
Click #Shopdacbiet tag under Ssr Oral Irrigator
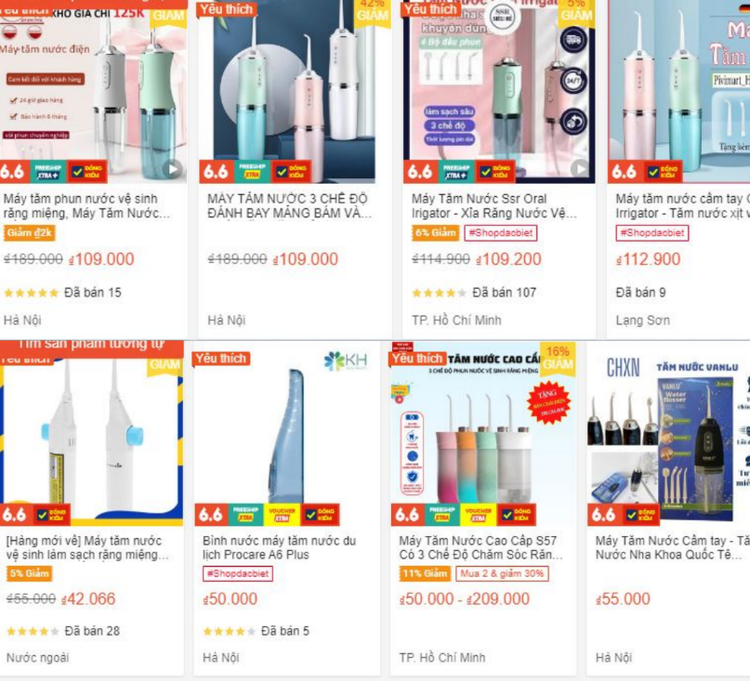pos(501,233)
